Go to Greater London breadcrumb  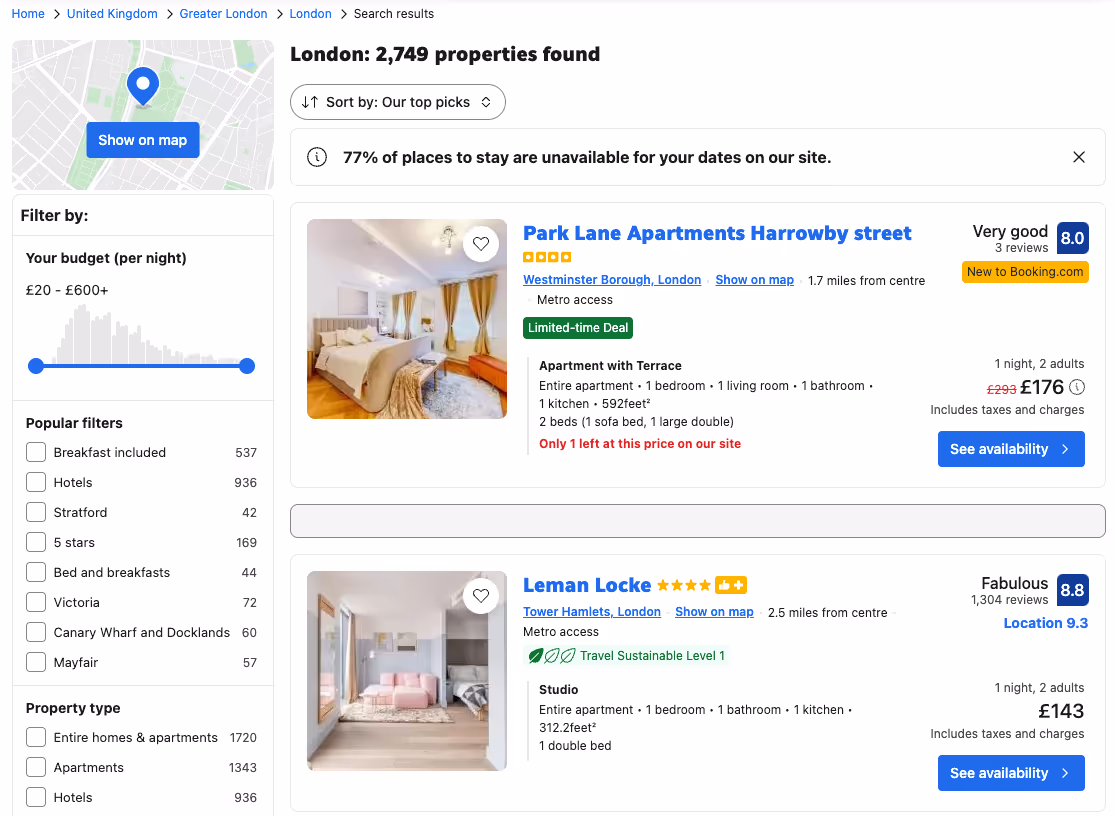tap(223, 14)
